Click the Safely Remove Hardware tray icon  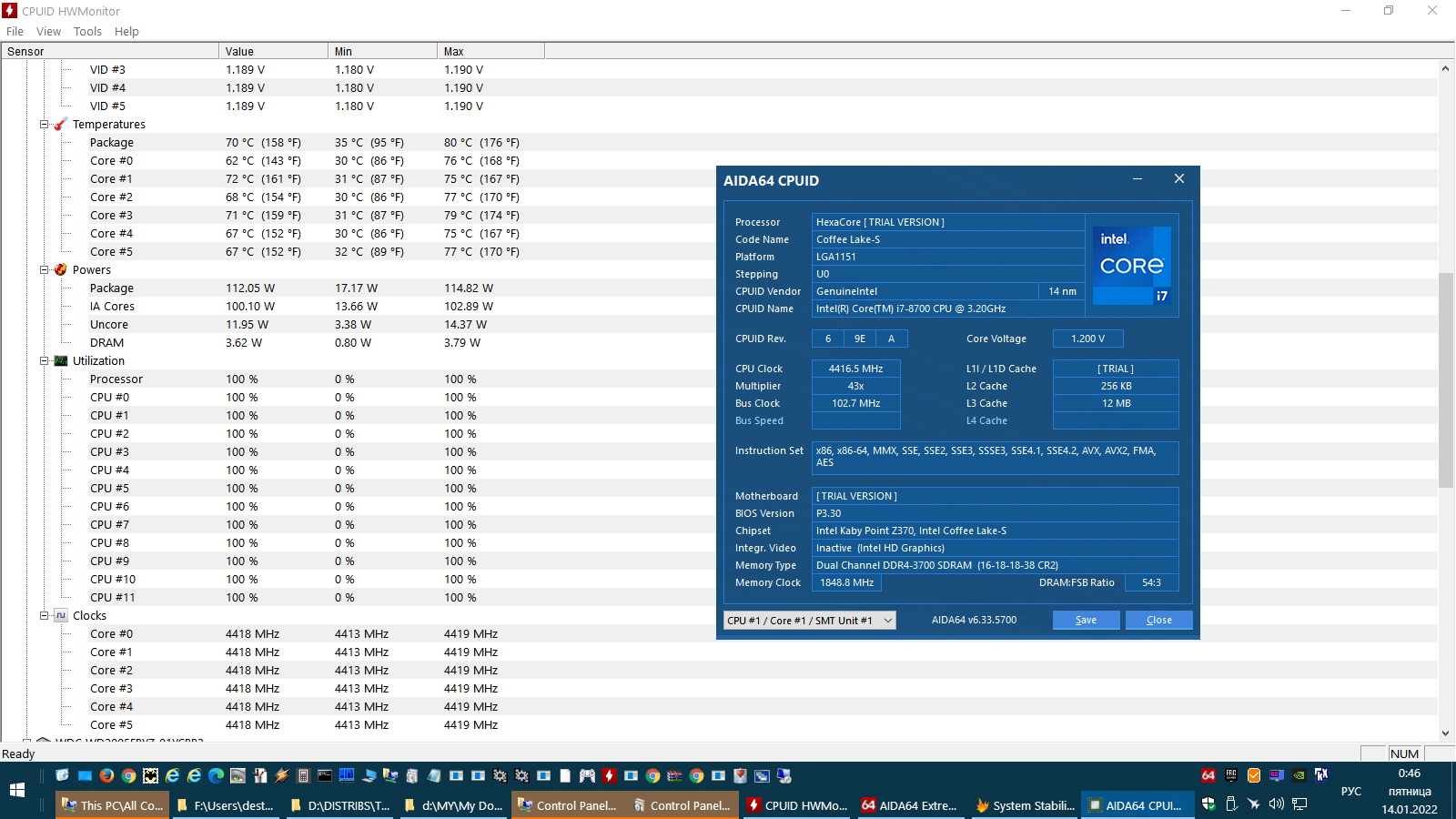(1231, 804)
